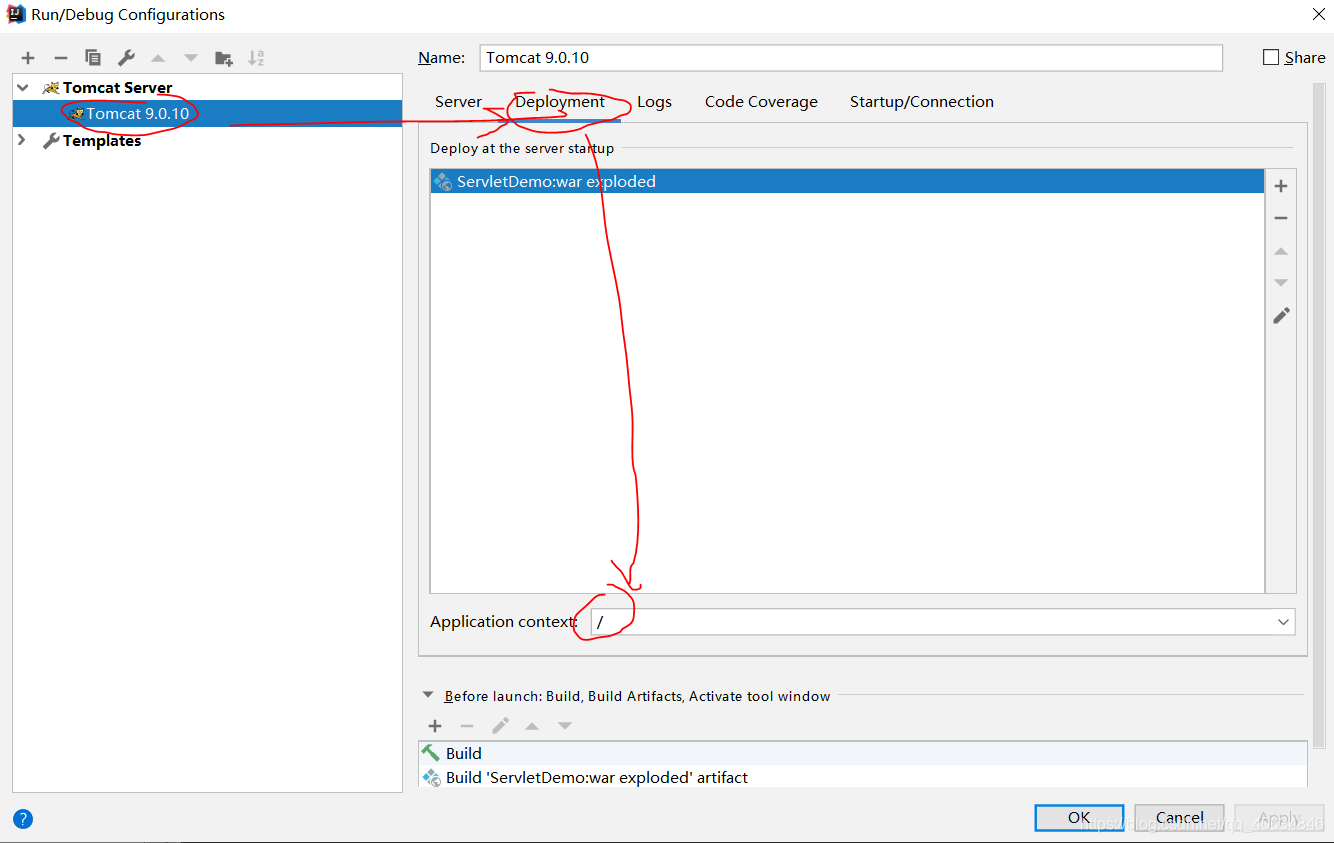Collapse the Tomcat Server tree node
The height and width of the screenshot is (843, 1334).
click(x=23, y=88)
